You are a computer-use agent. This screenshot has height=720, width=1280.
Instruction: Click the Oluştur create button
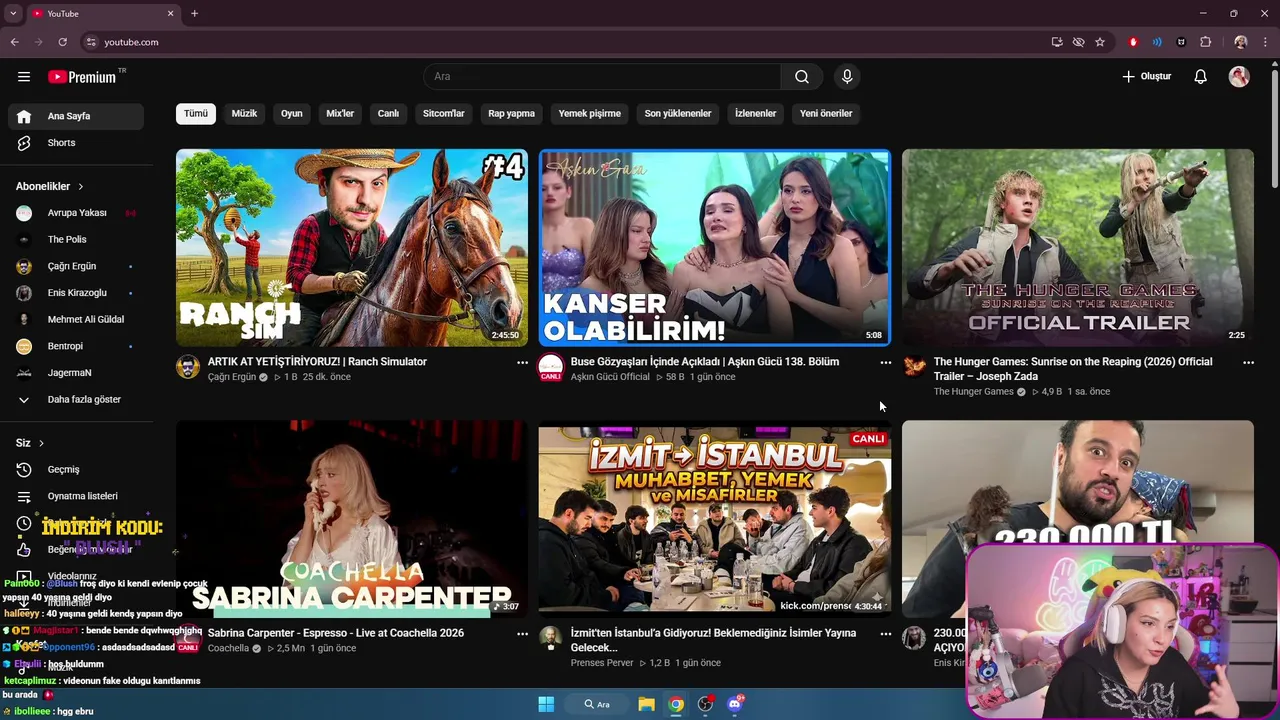(1146, 77)
